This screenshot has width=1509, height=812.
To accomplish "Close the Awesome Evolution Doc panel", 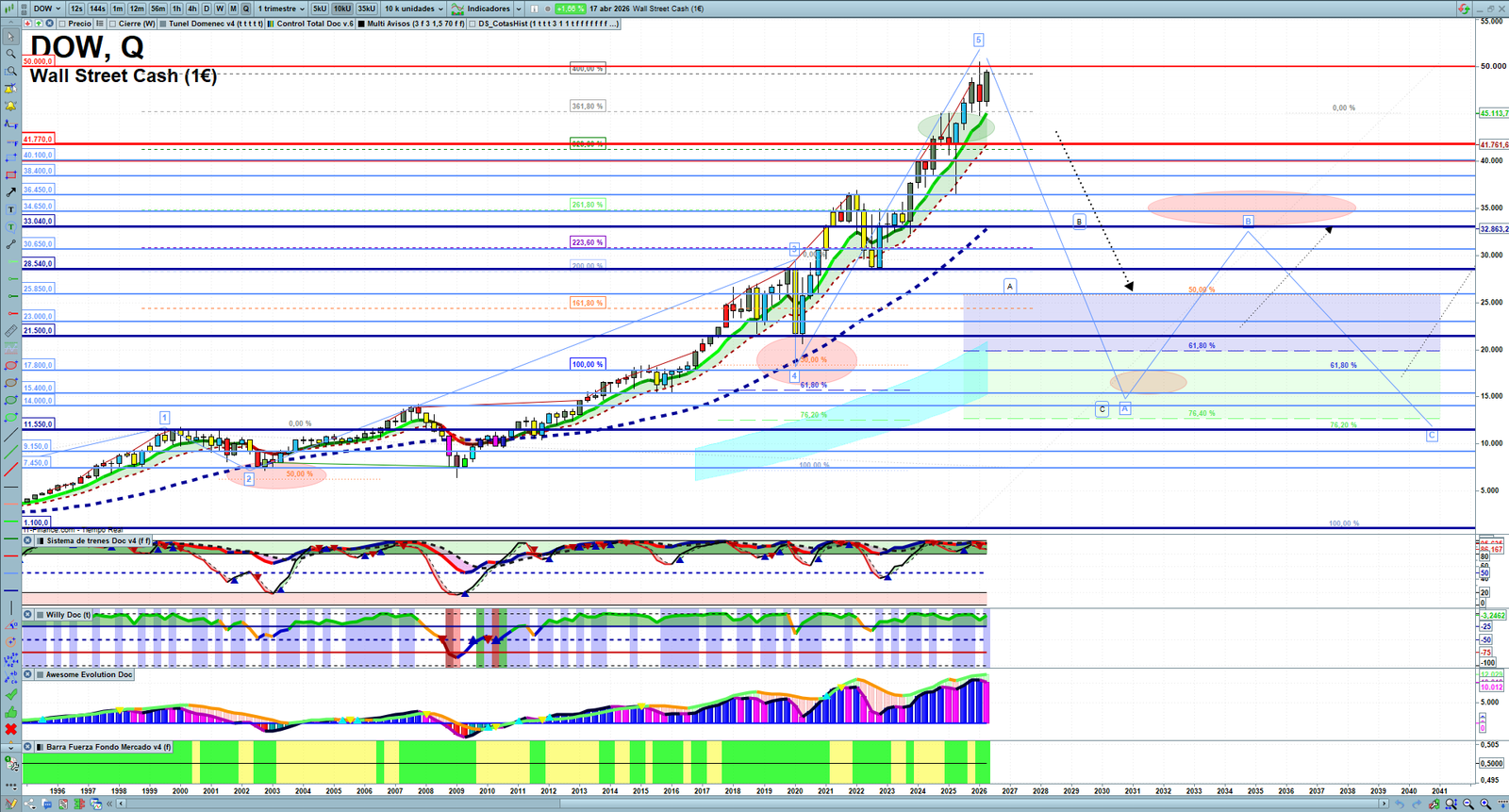I will (x=27, y=675).
